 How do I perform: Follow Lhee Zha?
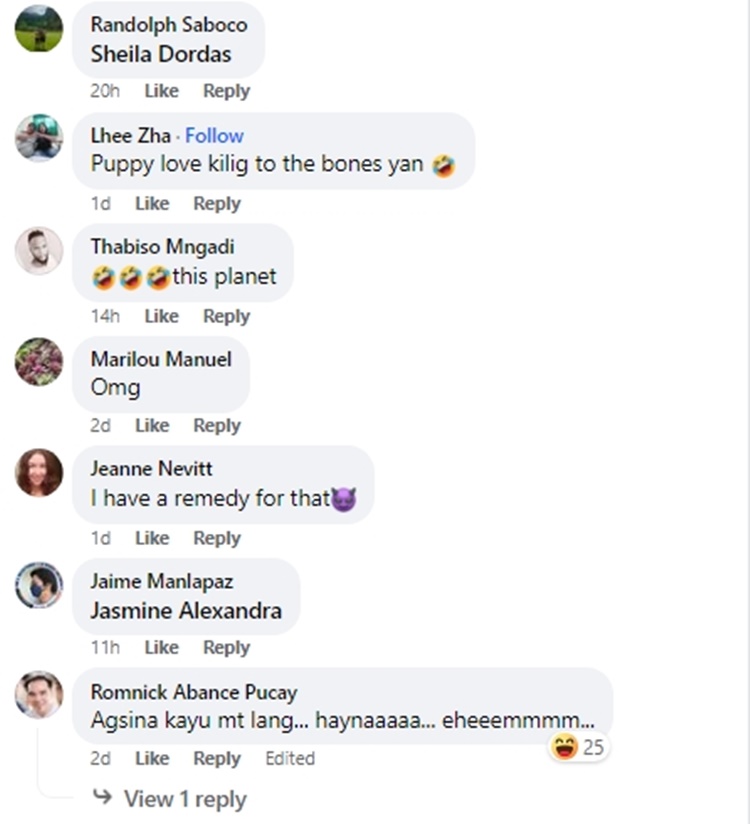214,136
